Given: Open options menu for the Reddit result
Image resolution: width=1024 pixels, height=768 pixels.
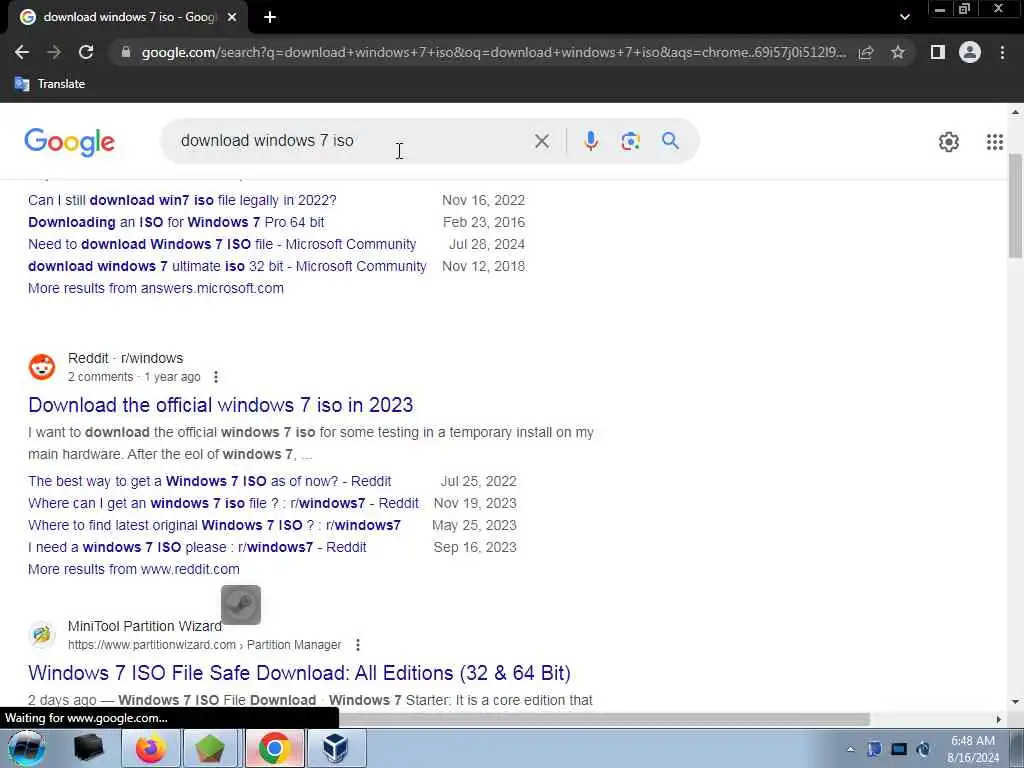Looking at the screenshot, I should pyautogui.click(x=216, y=377).
